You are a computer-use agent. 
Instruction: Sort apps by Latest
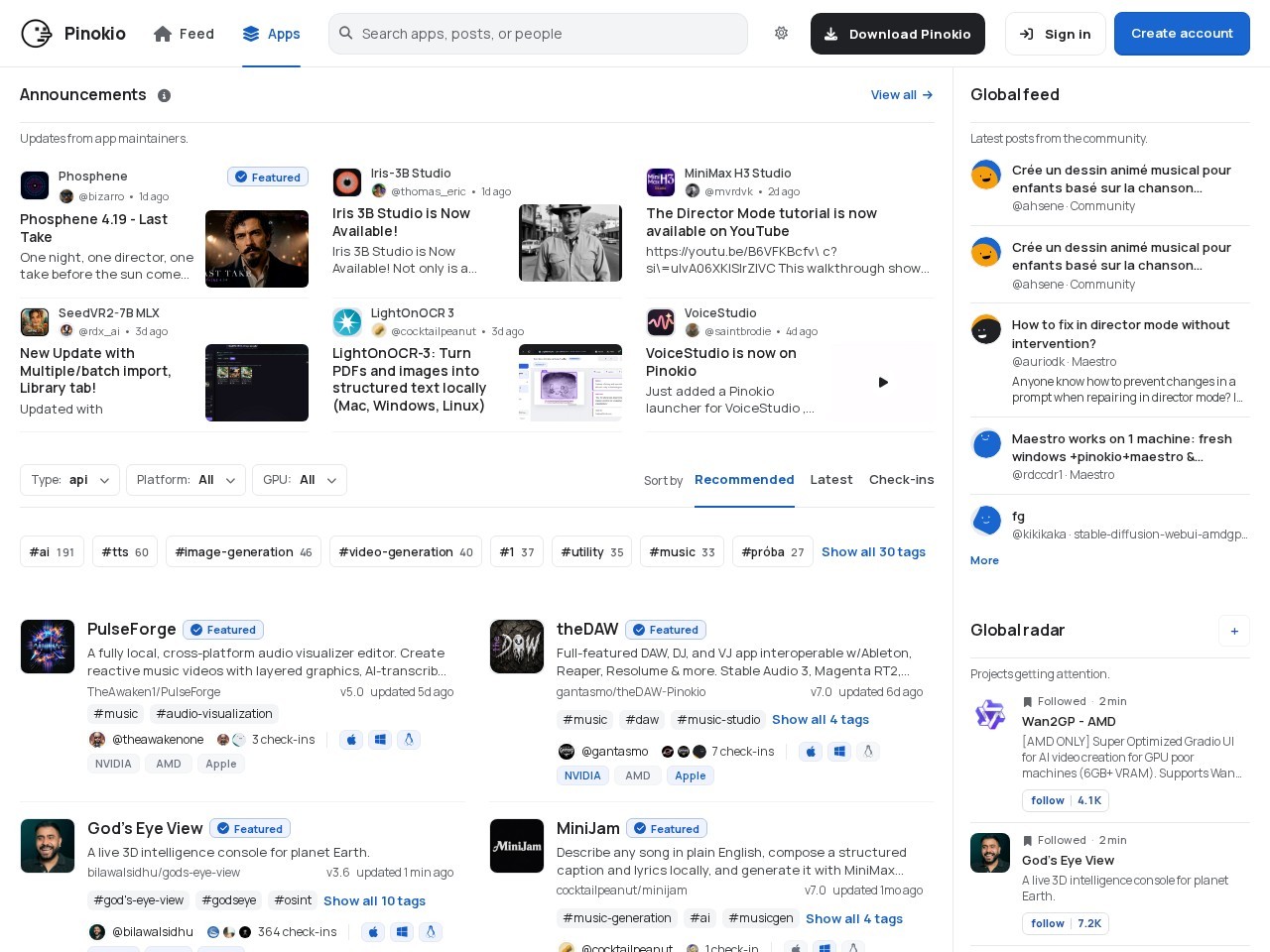pos(831,480)
